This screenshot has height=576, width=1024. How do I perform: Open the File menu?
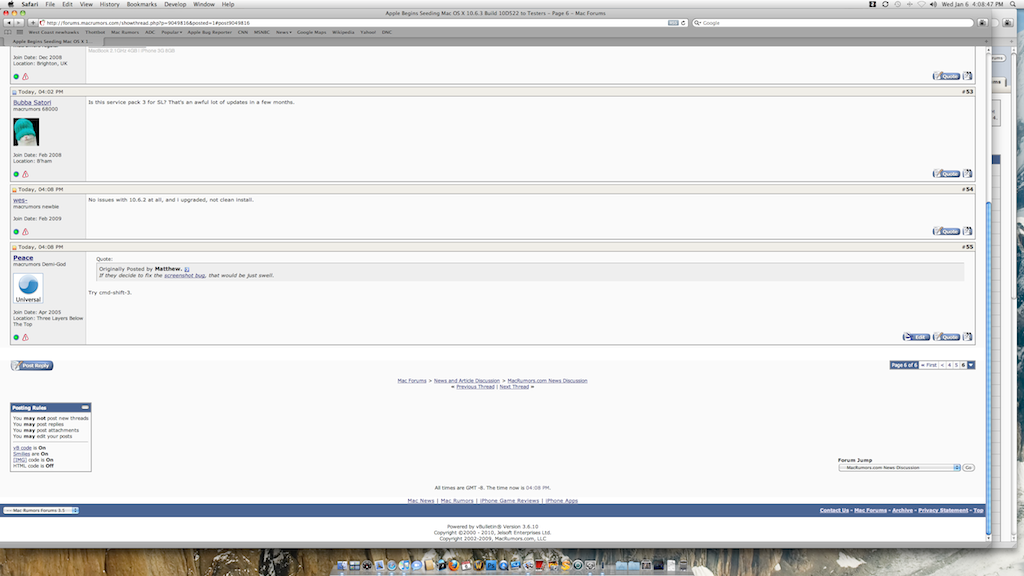click(50, 4)
